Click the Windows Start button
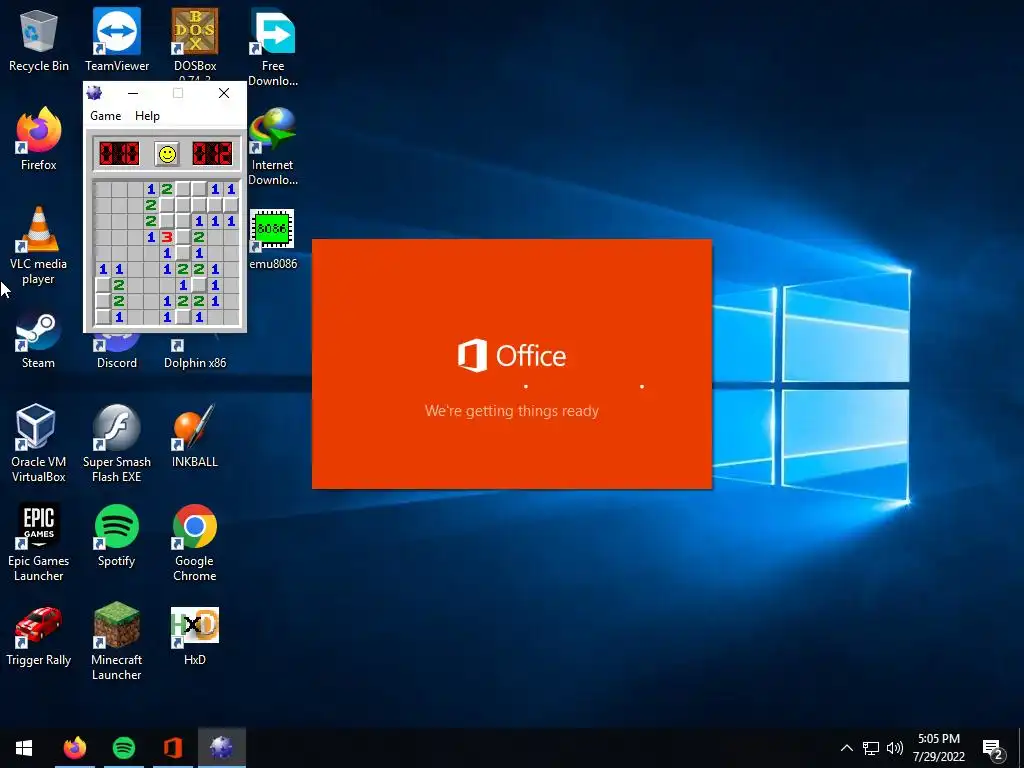 [x=24, y=748]
